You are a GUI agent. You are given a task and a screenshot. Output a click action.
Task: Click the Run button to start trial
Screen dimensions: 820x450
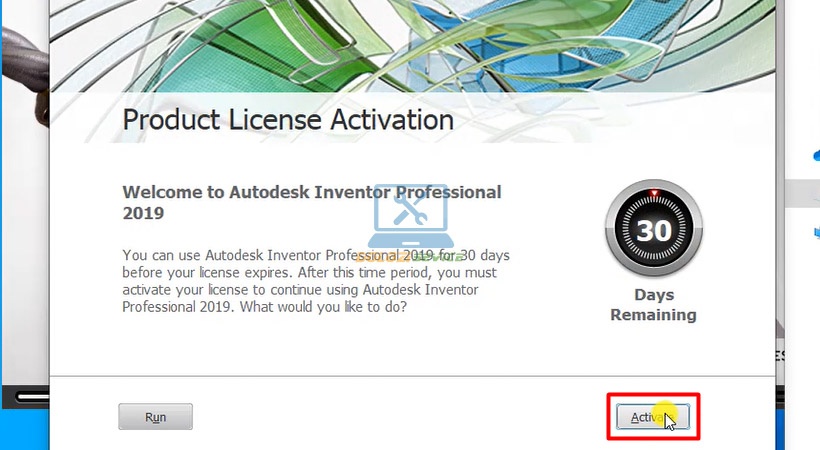click(x=155, y=417)
